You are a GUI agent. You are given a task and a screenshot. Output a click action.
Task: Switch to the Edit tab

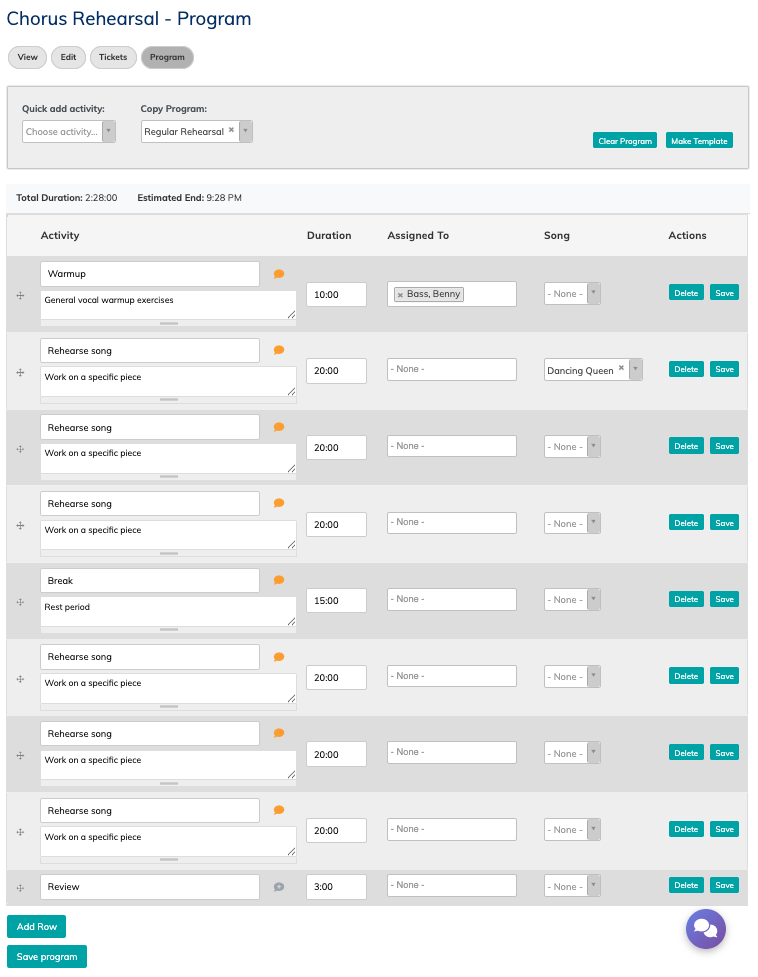68,58
